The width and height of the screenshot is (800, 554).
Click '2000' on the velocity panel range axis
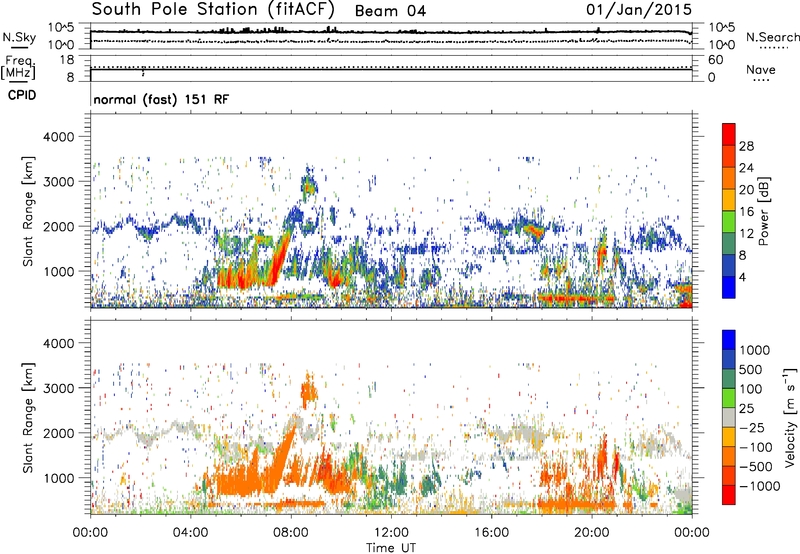pos(59,433)
